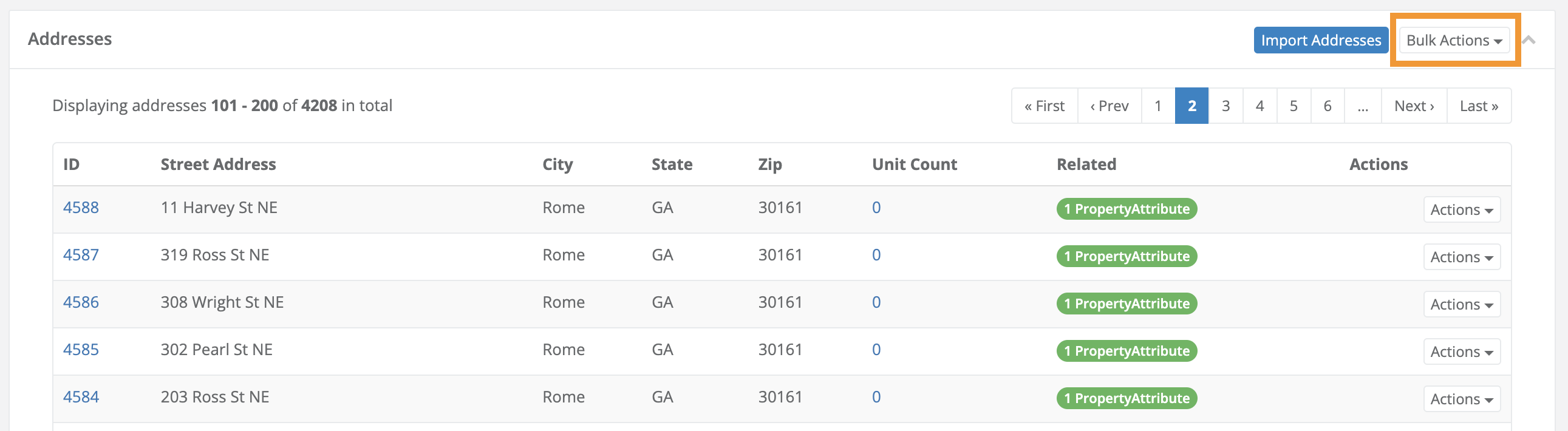Open Actions dropdown for 11 Harvey St NE
This screenshot has height=431, width=1568.
(1461, 209)
